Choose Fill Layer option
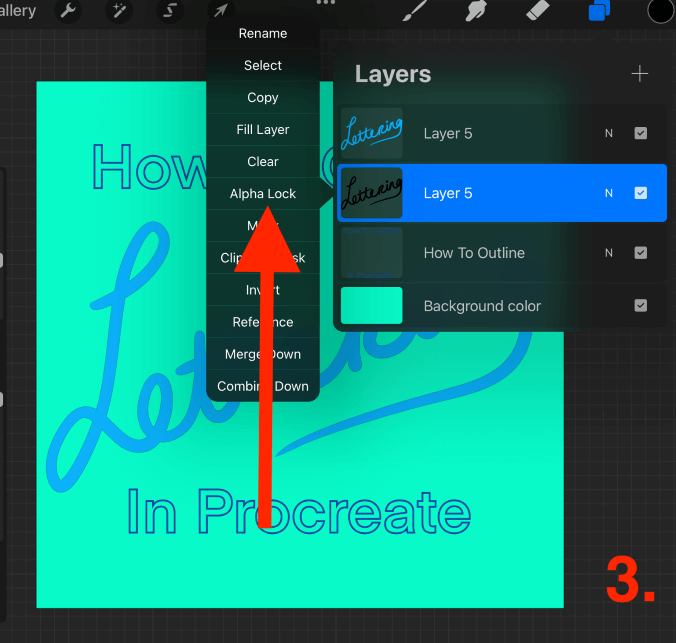Image resolution: width=676 pixels, height=643 pixels. [x=263, y=129]
